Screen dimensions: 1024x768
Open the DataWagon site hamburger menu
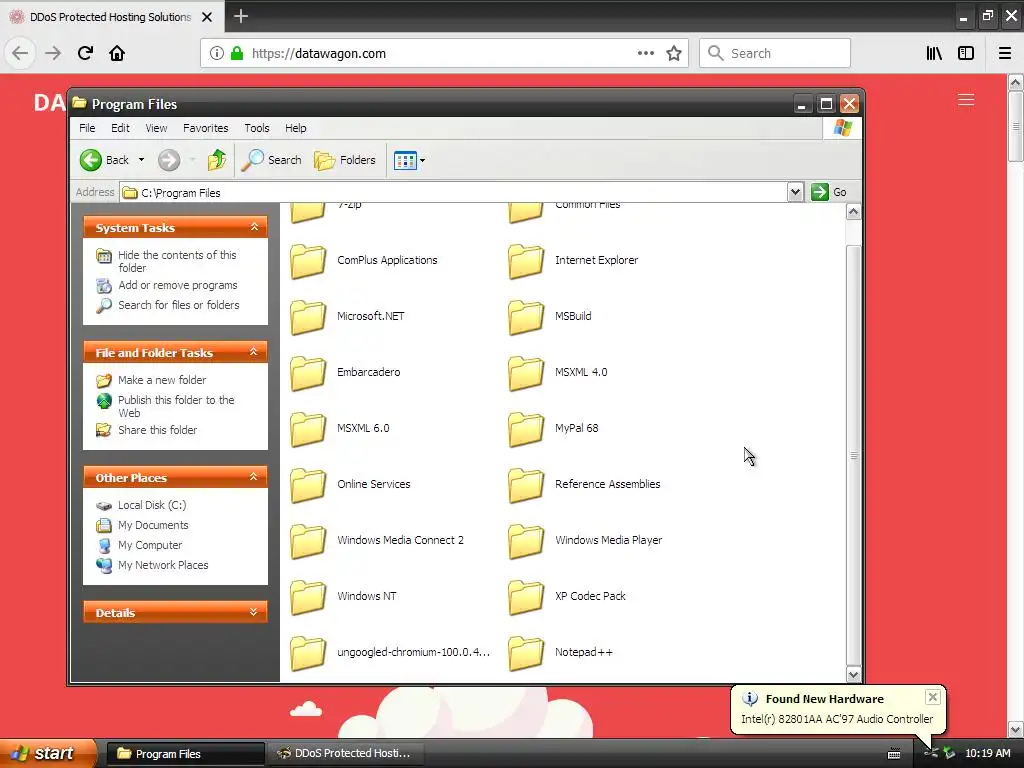coord(966,100)
